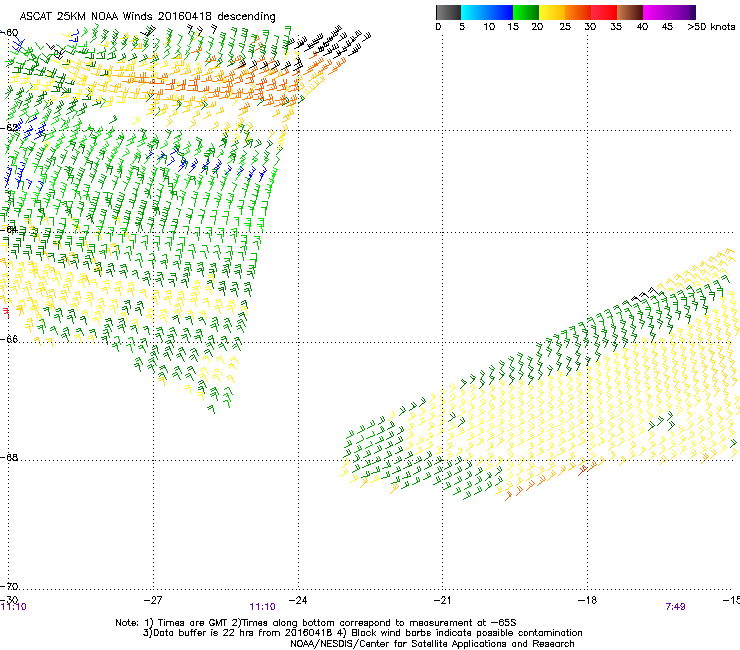Click the purple 7:49 swath time label
Viewport: 740px width, 650px height.
675,607
